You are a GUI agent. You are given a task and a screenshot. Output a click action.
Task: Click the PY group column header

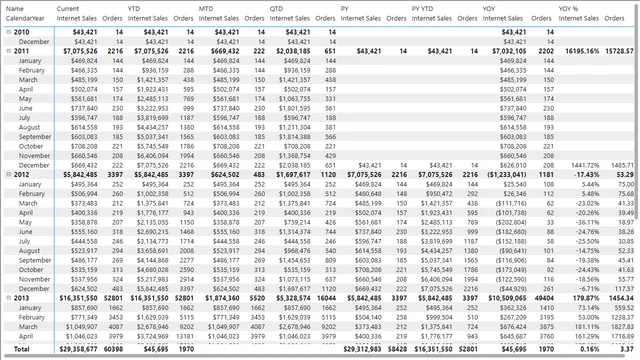point(344,9)
